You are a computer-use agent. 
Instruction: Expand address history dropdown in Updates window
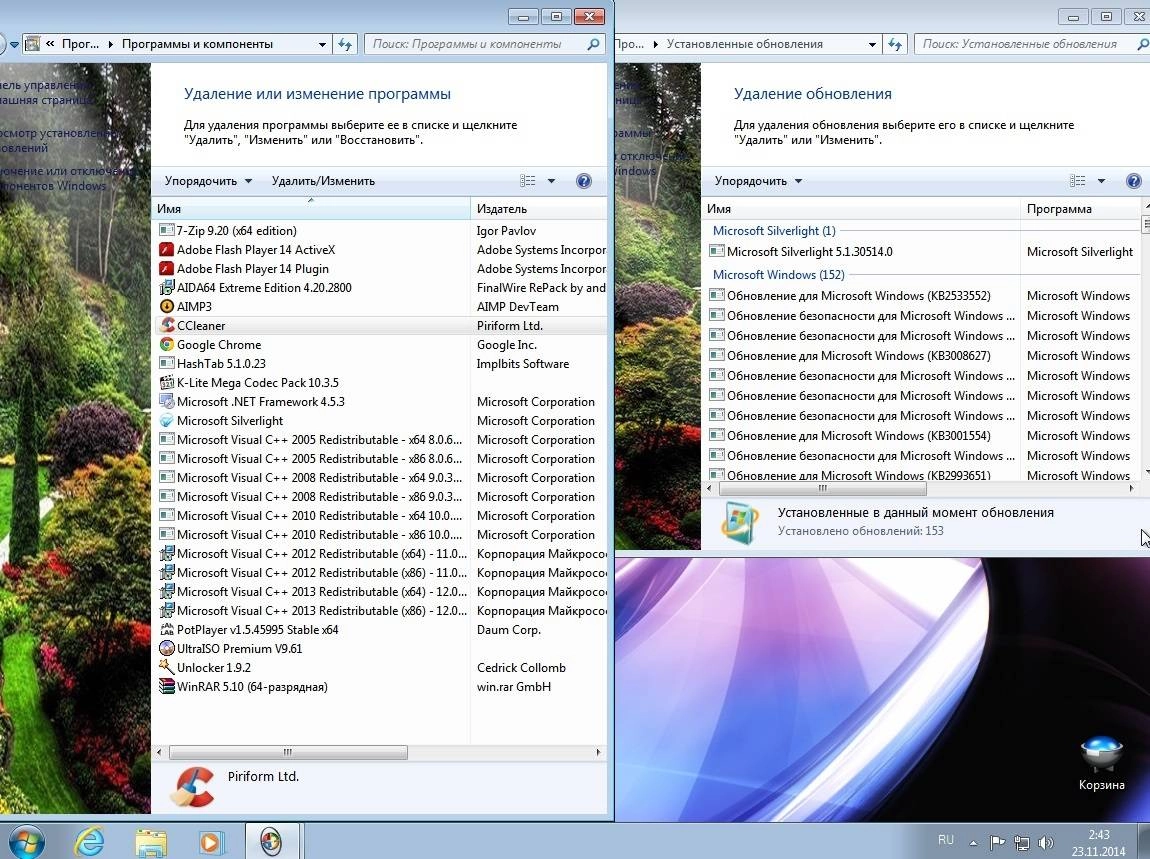click(x=872, y=44)
